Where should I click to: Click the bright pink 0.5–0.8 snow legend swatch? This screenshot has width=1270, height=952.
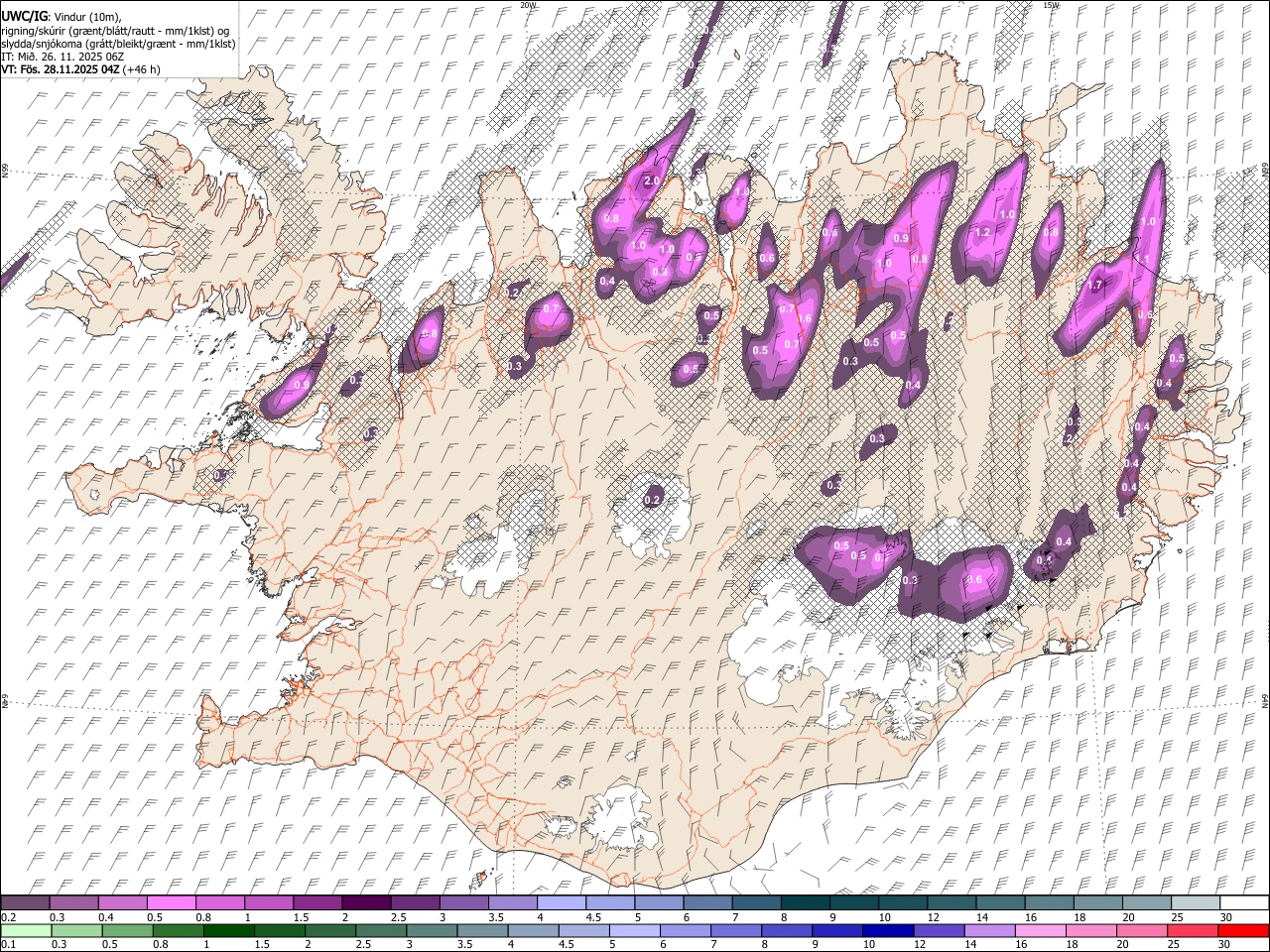point(171,902)
